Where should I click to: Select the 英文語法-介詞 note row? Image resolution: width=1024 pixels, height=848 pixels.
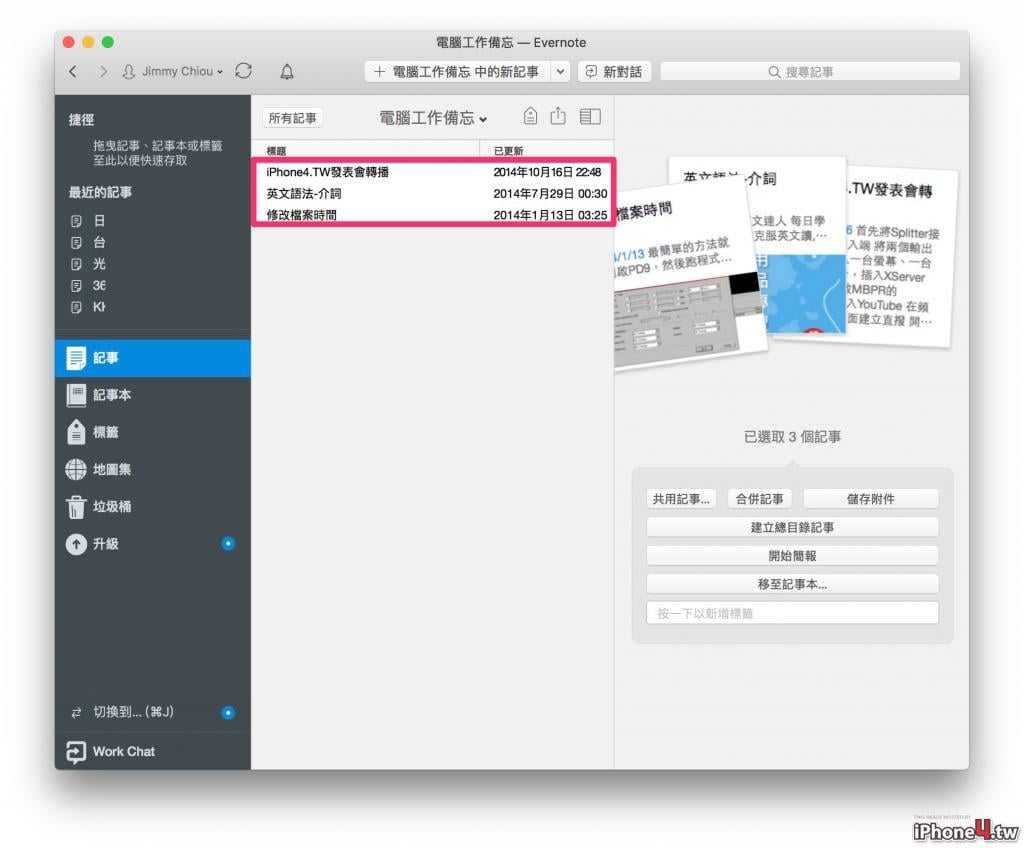click(433, 193)
